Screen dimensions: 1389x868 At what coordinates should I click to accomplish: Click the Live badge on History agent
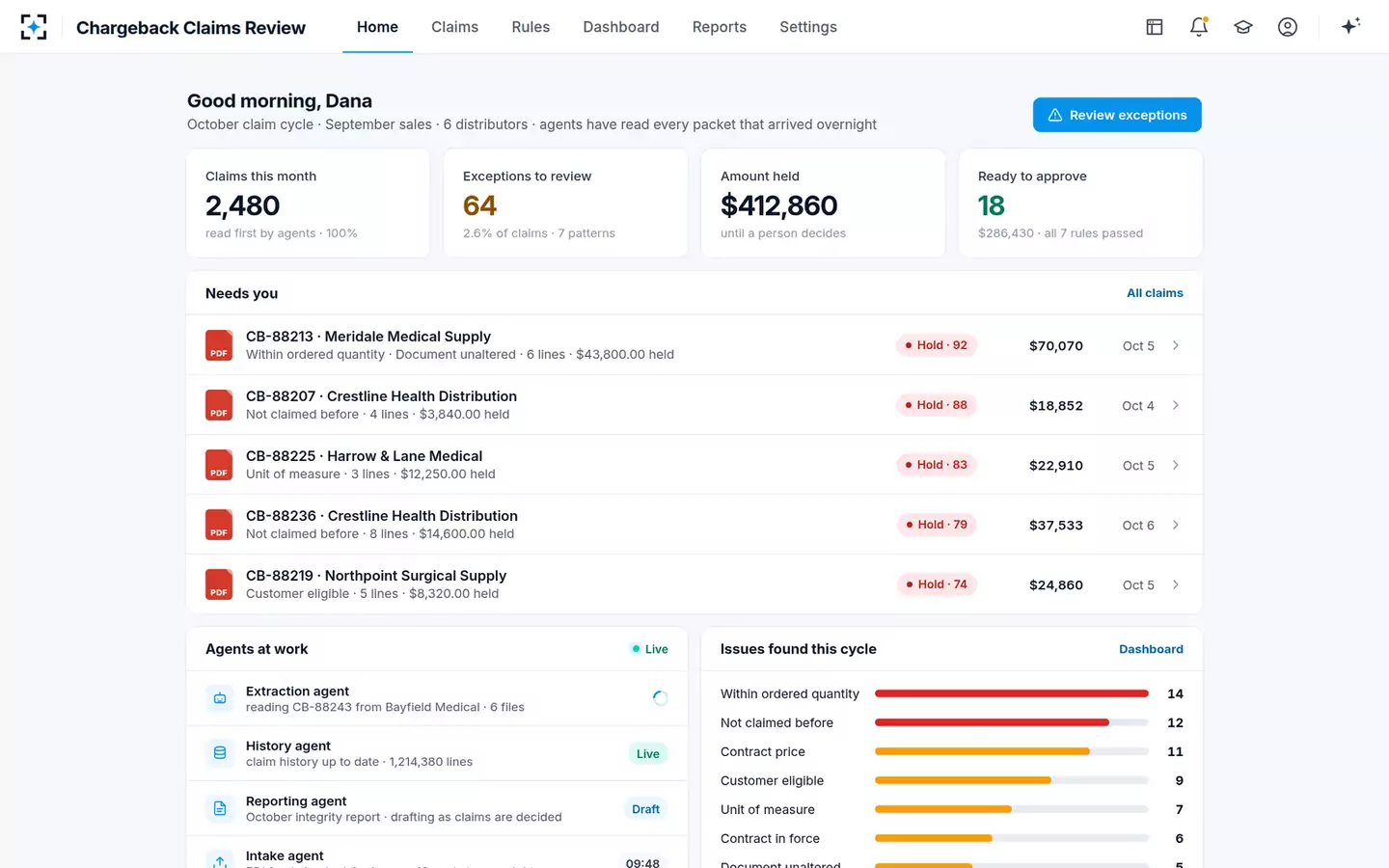(648, 754)
